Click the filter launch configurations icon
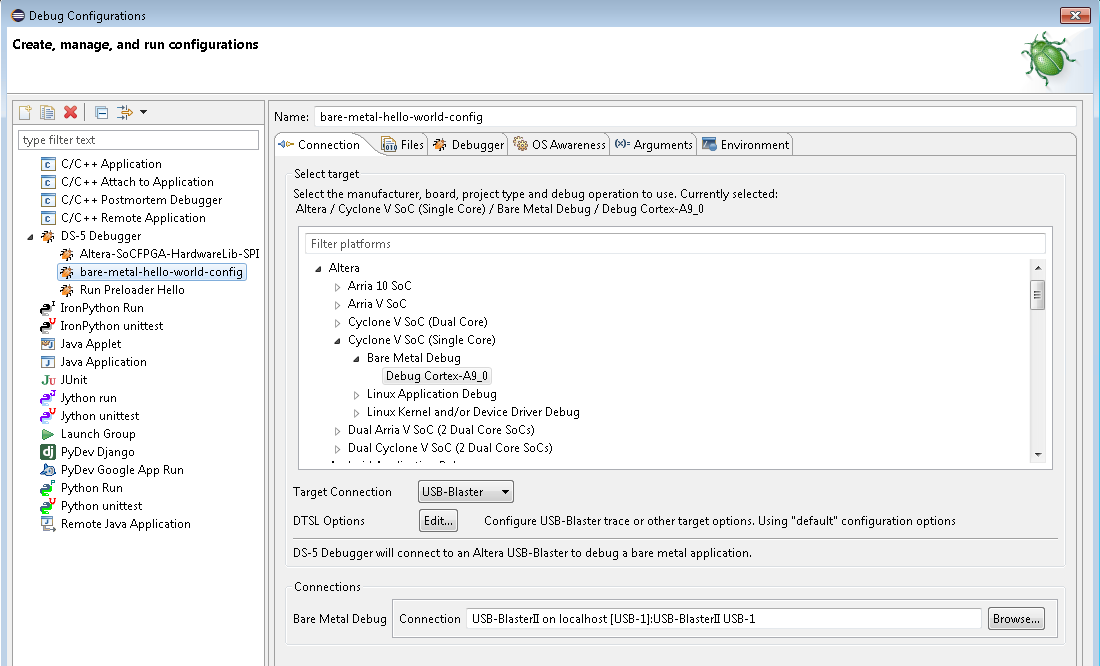 (x=125, y=112)
